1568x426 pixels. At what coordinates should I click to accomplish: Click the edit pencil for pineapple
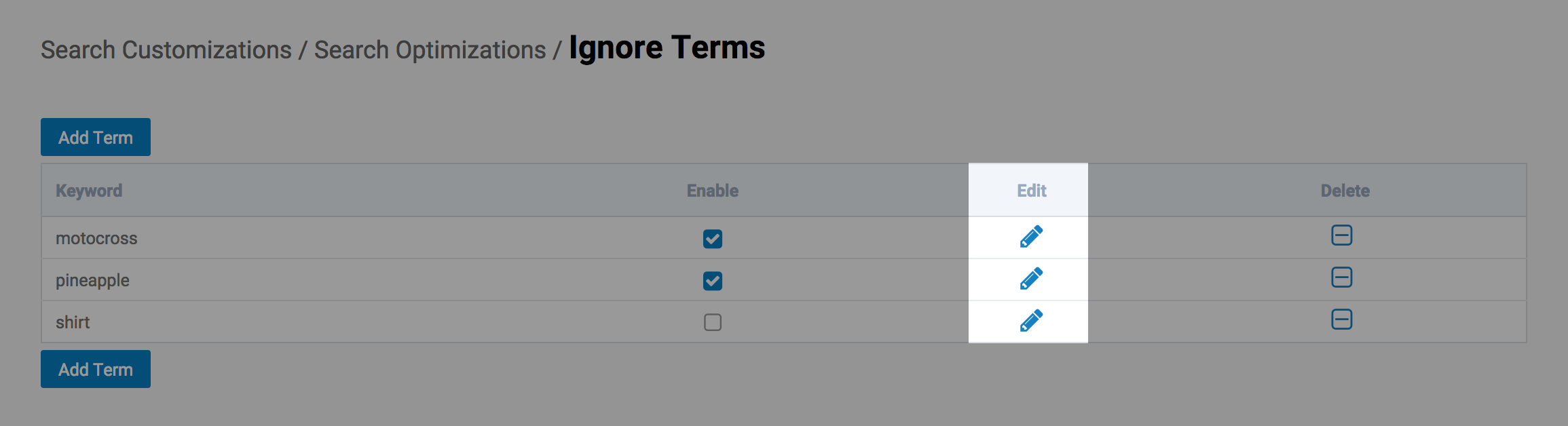pos(1031,279)
